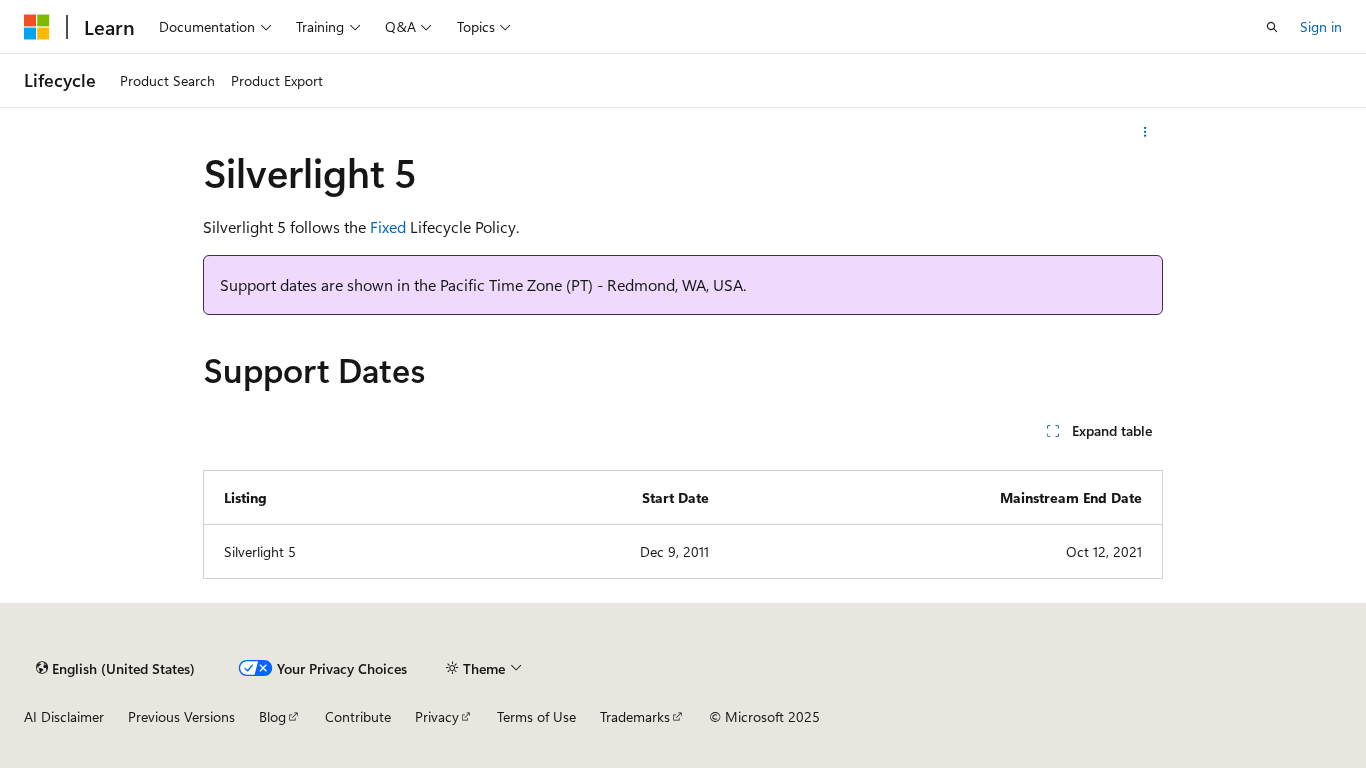Open the Product Export tab
The height and width of the screenshot is (768, 1366).
[277, 81]
